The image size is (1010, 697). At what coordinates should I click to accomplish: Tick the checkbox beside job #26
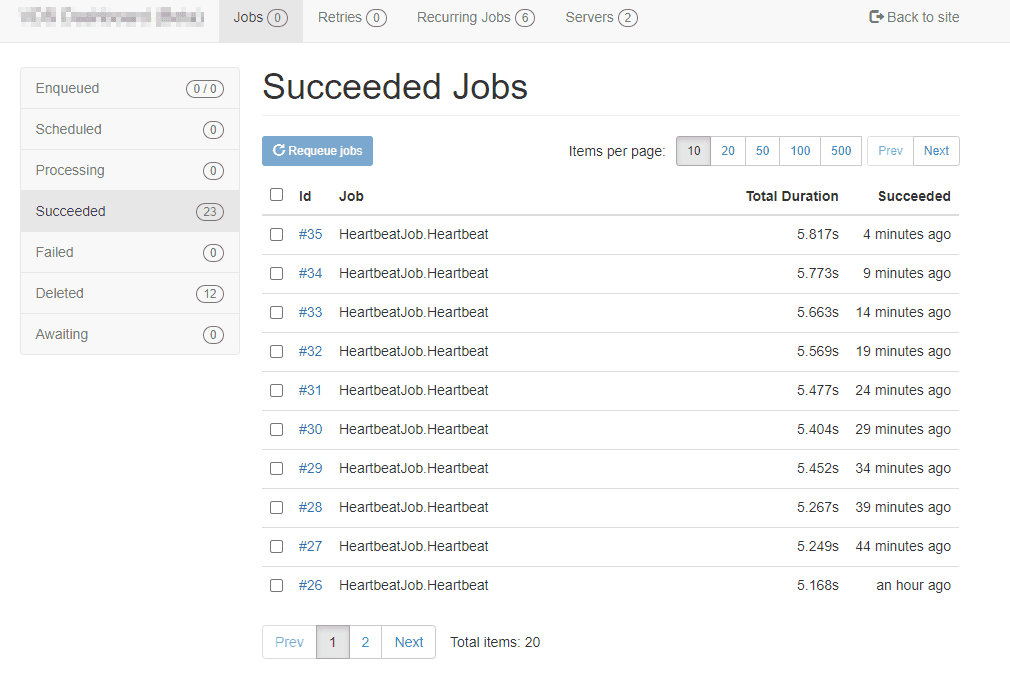[x=277, y=585]
